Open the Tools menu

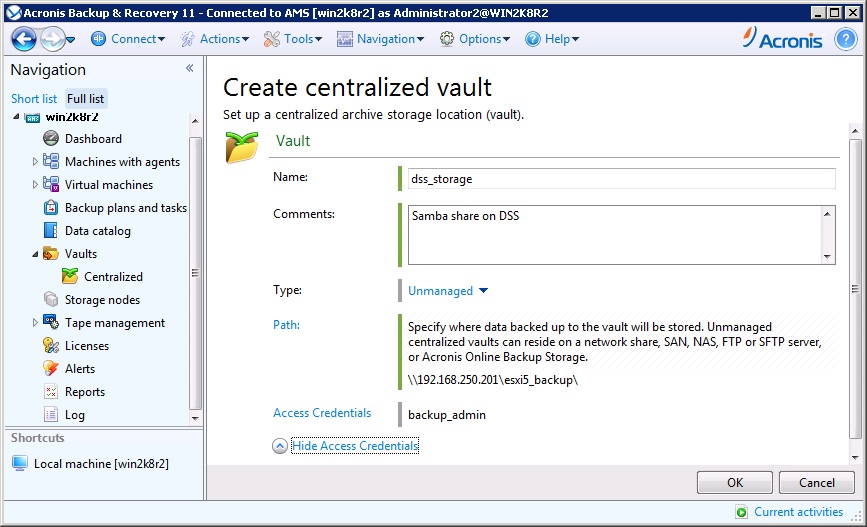(x=302, y=39)
